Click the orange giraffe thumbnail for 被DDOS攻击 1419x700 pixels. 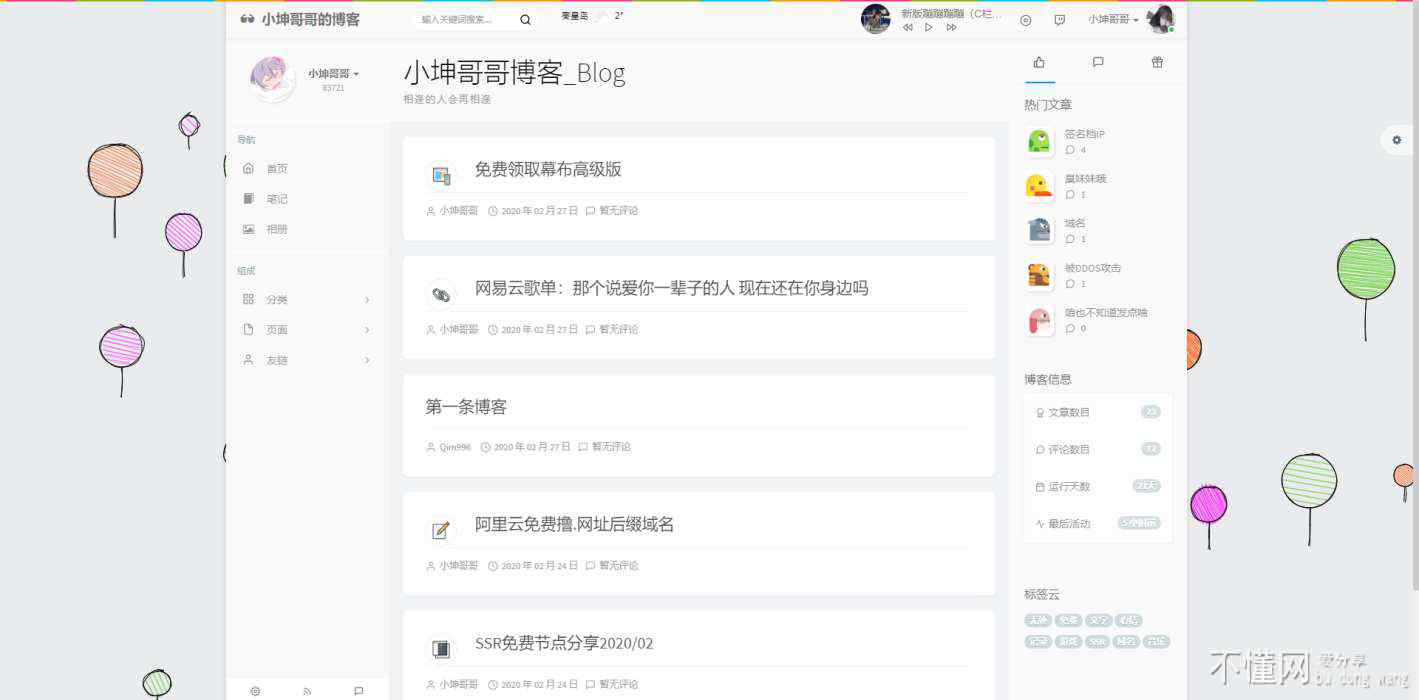pyautogui.click(x=1040, y=275)
